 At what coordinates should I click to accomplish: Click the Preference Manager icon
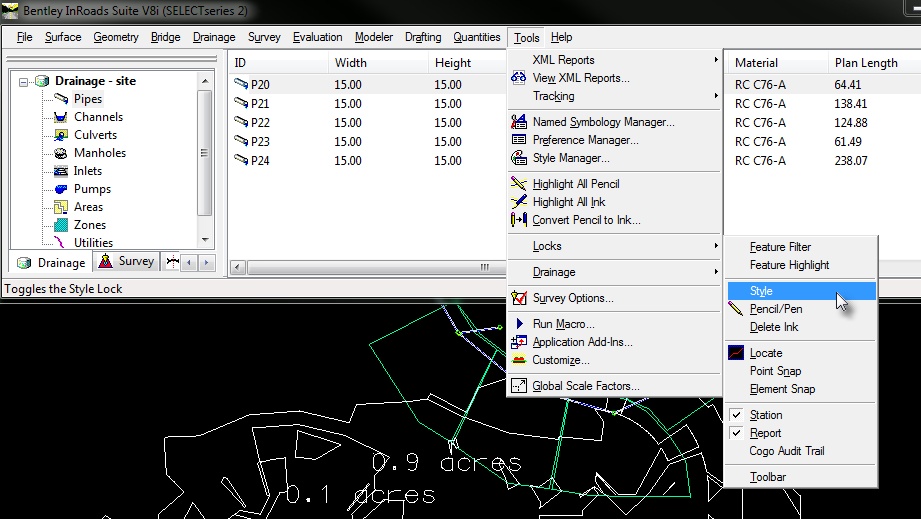[x=519, y=140]
